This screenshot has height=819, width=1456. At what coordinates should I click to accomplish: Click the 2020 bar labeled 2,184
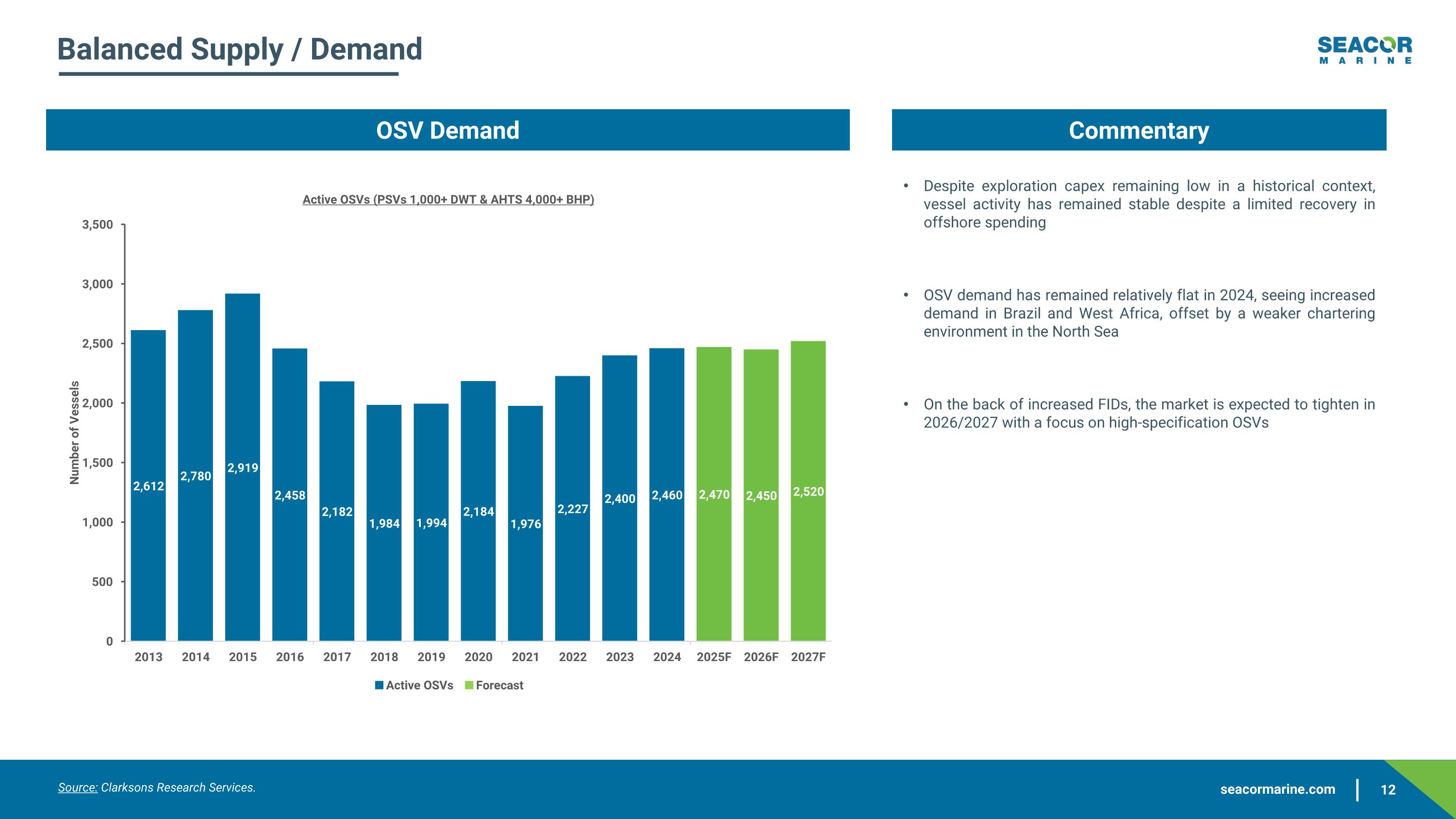pyautogui.click(x=478, y=511)
